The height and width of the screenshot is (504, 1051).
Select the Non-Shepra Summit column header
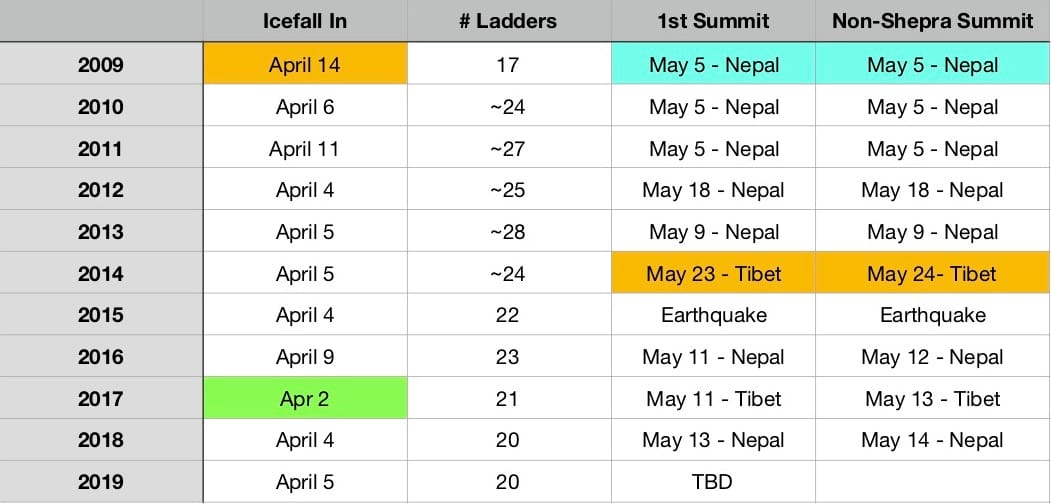click(932, 21)
